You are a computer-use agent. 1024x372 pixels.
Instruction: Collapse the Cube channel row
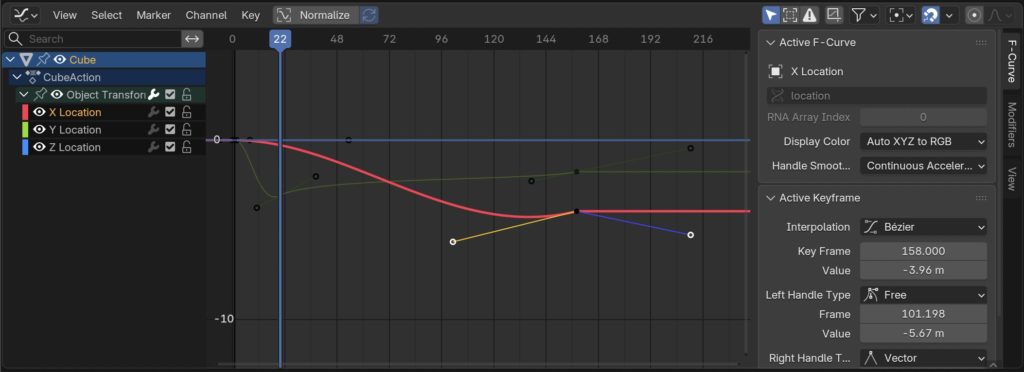tap(9, 59)
